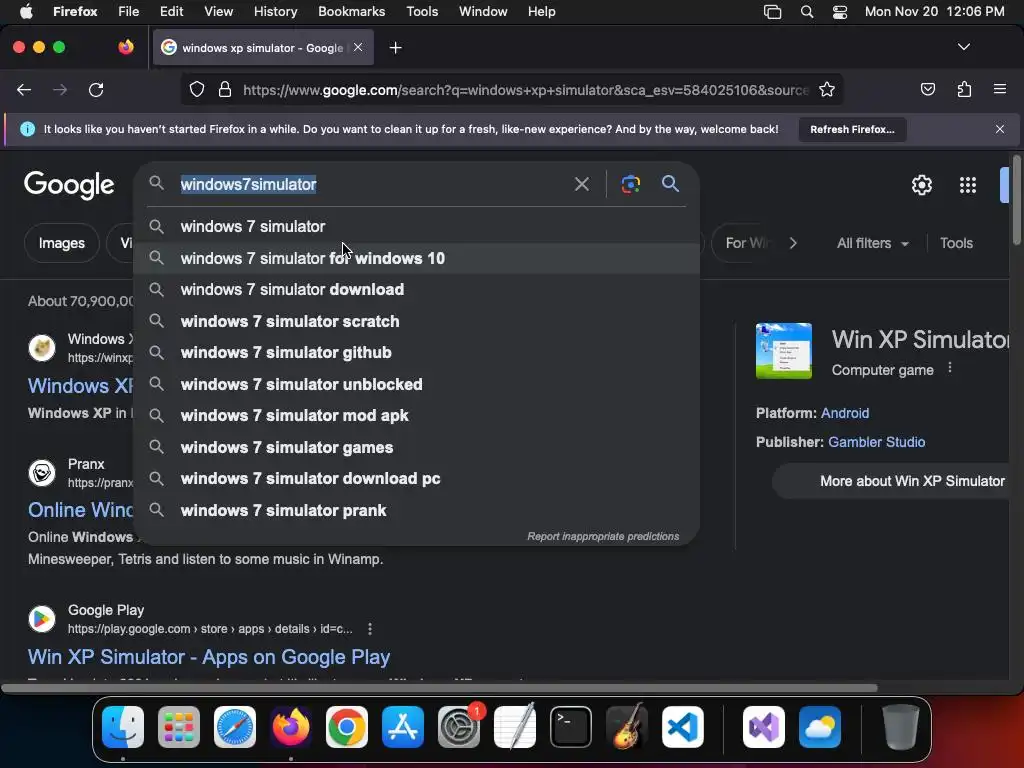The image size is (1024, 768).
Task: Open a new tab with the plus icon
Action: [395, 48]
